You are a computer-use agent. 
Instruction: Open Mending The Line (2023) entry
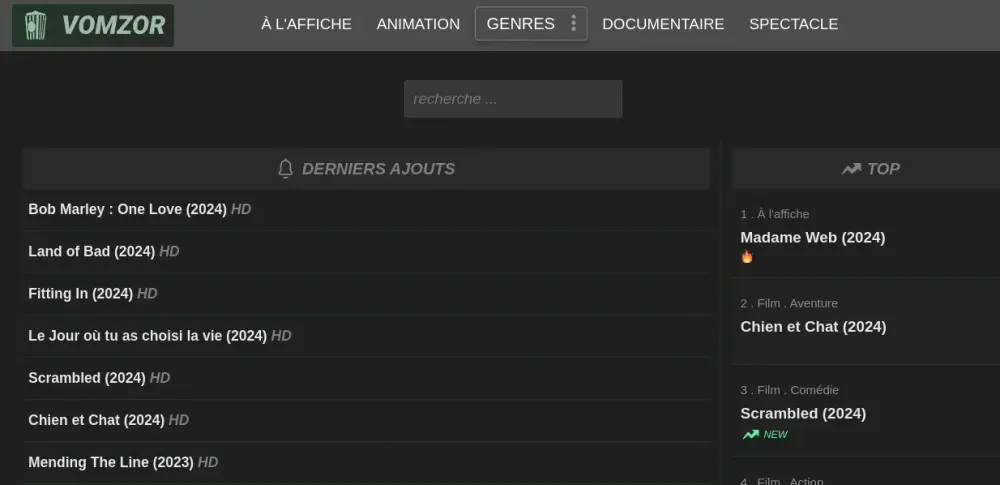[111, 462]
